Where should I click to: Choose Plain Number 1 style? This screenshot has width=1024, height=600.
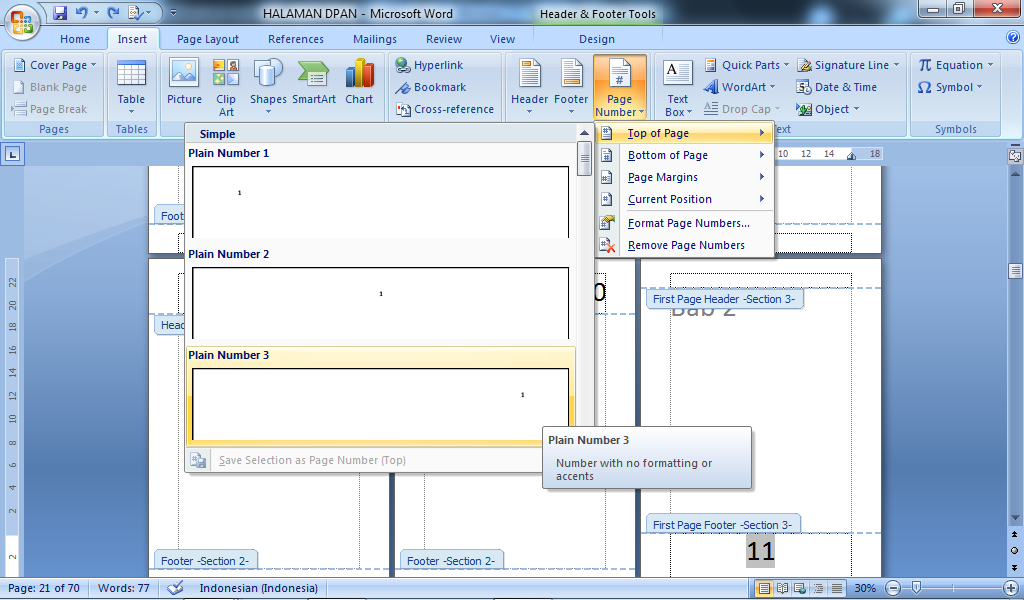(x=380, y=193)
